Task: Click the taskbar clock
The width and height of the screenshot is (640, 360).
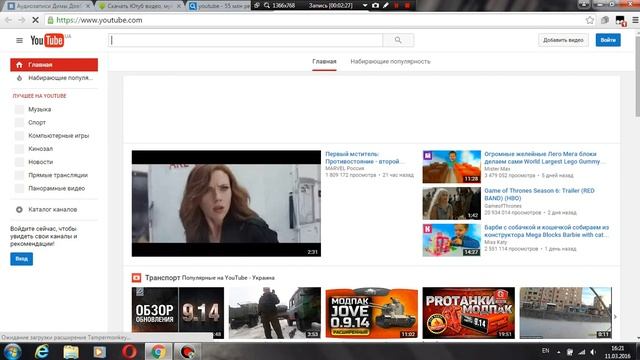Action: click(x=617, y=352)
